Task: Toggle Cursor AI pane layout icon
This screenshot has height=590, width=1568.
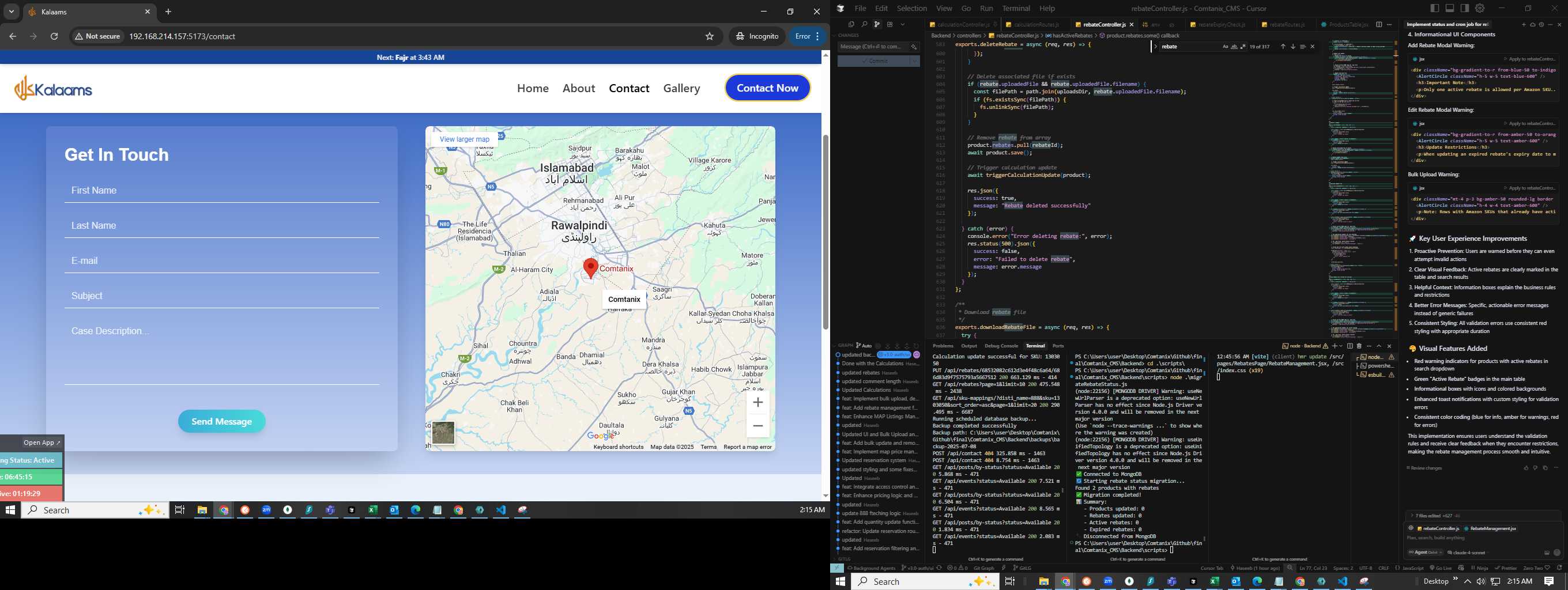Action: (1465, 8)
